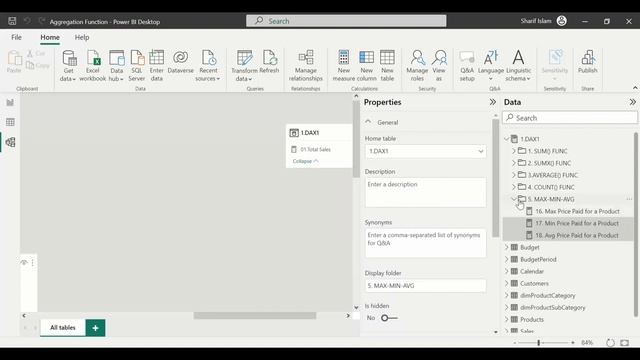Open the File menu

16,37
